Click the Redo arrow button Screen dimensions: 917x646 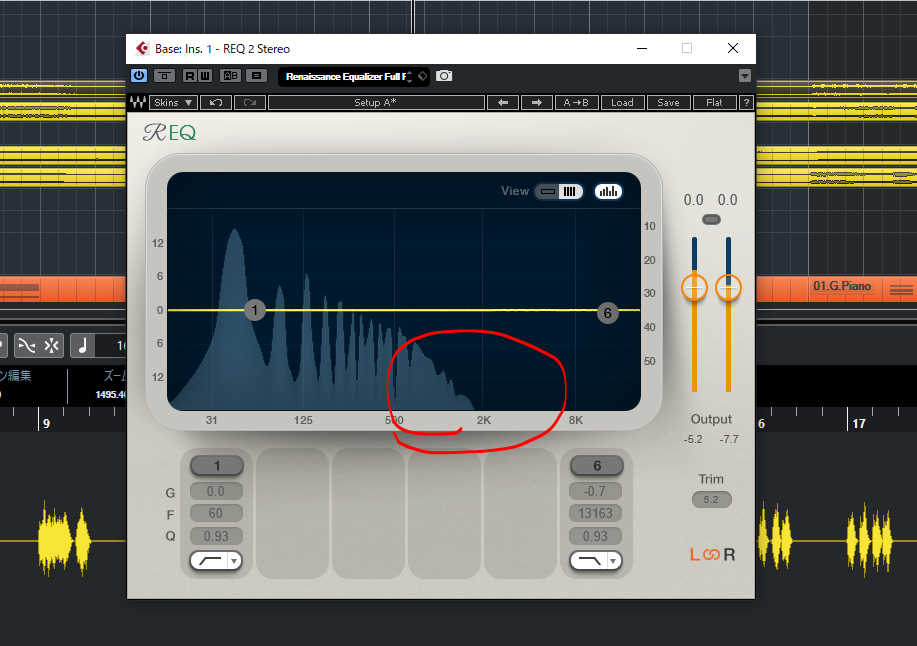click(x=250, y=102)
